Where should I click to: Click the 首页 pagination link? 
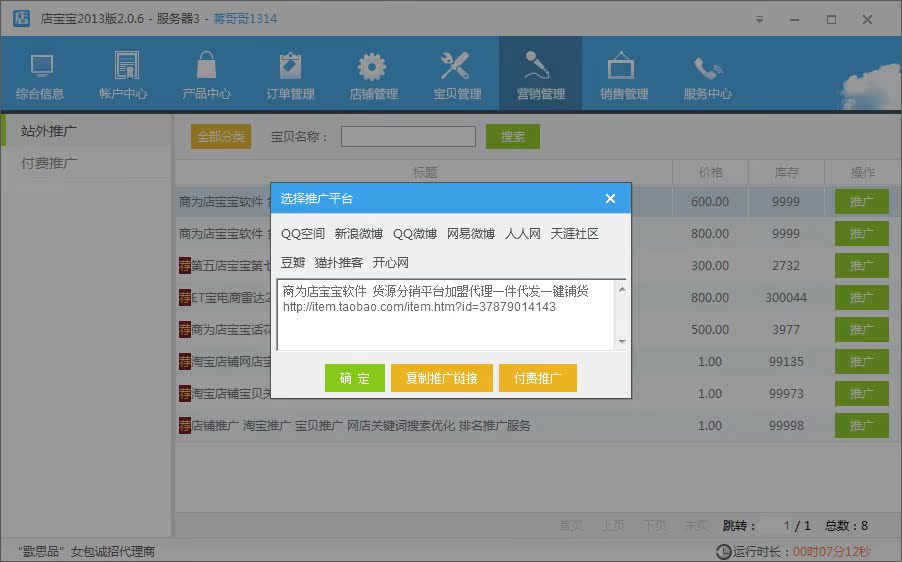(x=571, y=525)
